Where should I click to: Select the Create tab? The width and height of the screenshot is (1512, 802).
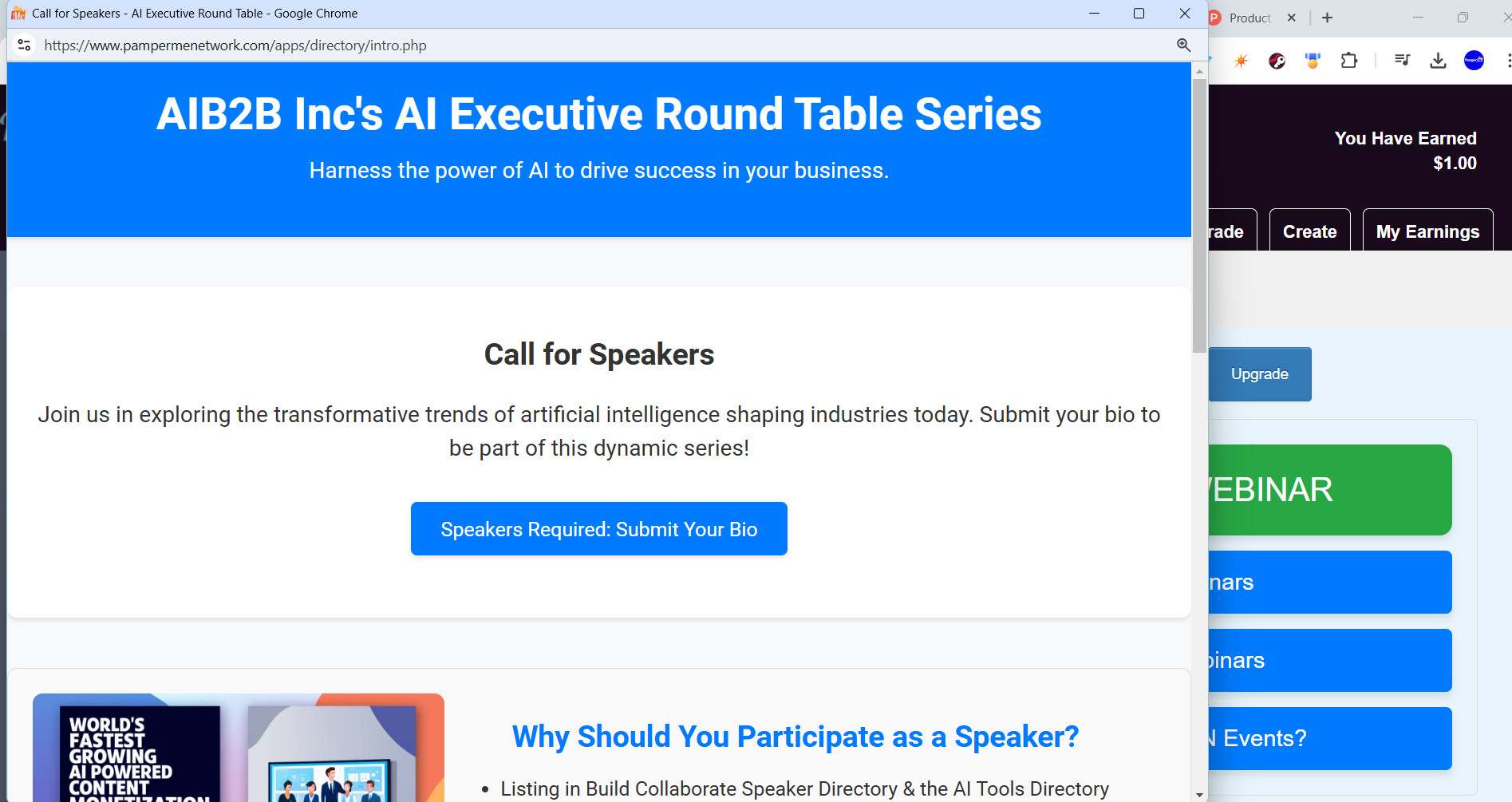[x=1309, y=231]
